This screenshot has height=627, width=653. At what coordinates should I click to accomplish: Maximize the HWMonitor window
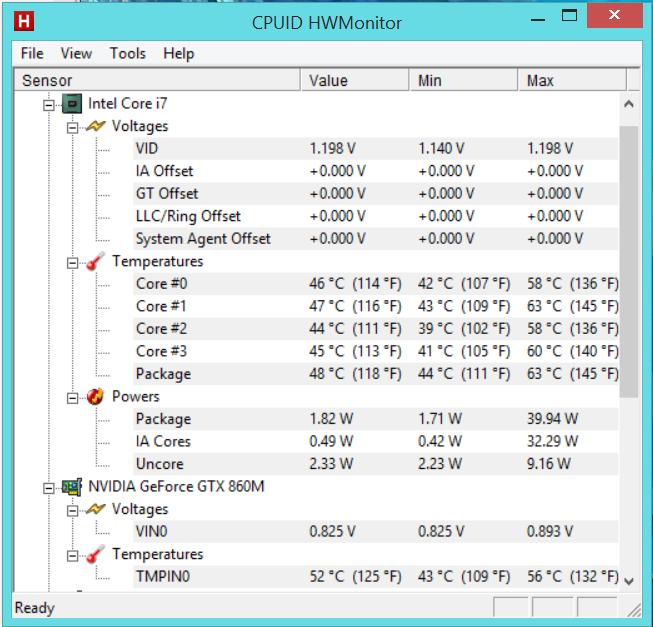pyautogui.click(x=569, y=16)
